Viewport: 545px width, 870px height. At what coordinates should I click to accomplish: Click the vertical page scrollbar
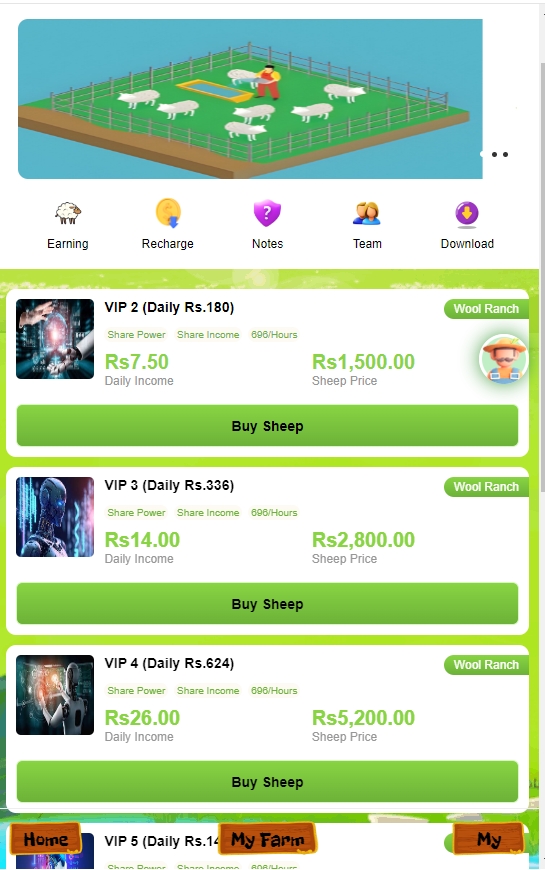point(542,277)
